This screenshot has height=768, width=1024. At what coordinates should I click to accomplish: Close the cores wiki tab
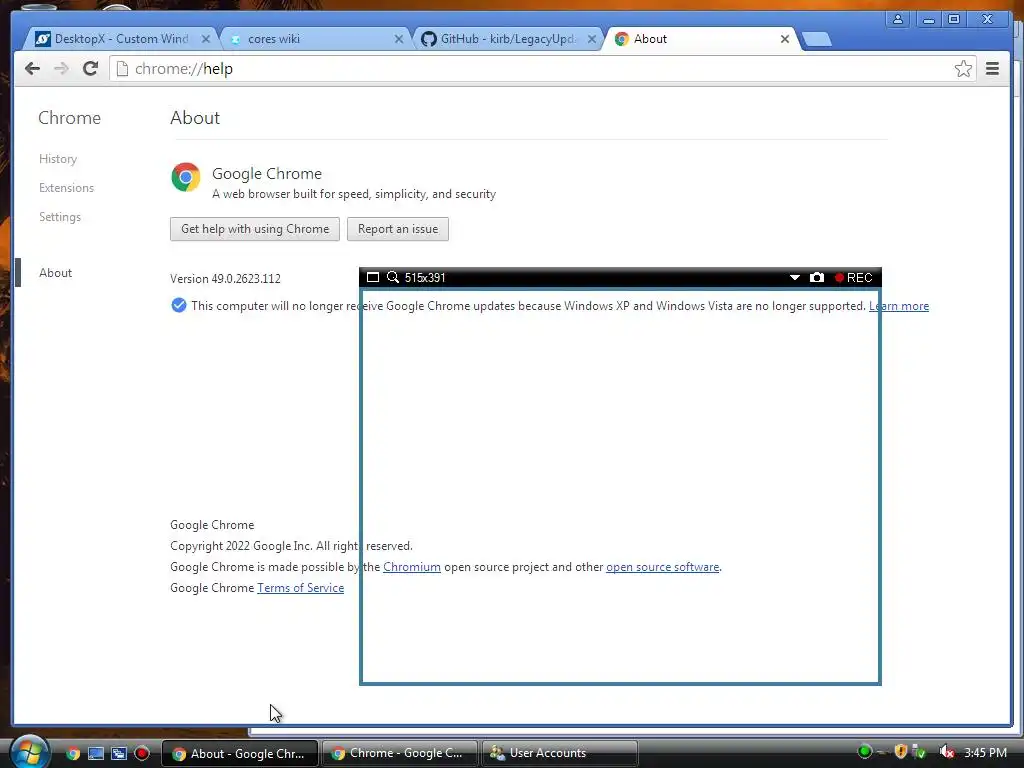coord(399,39)
